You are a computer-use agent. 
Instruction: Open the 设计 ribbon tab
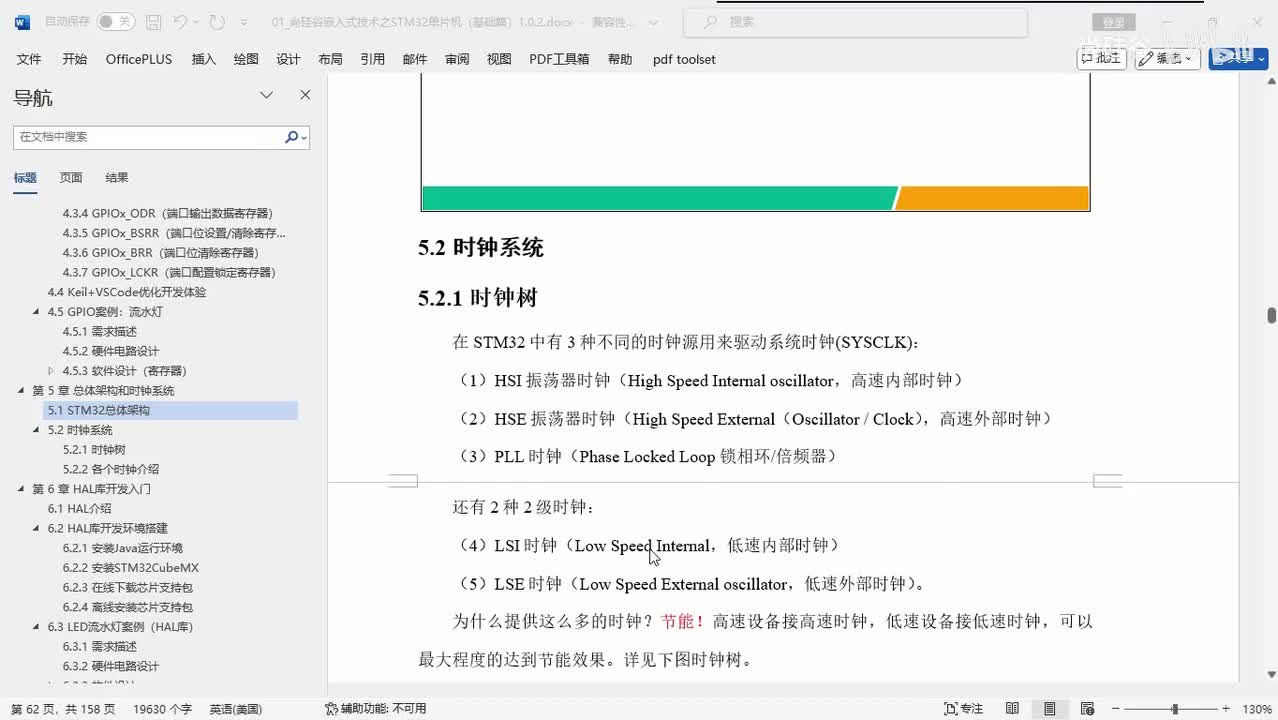click(x=288, y=59)
